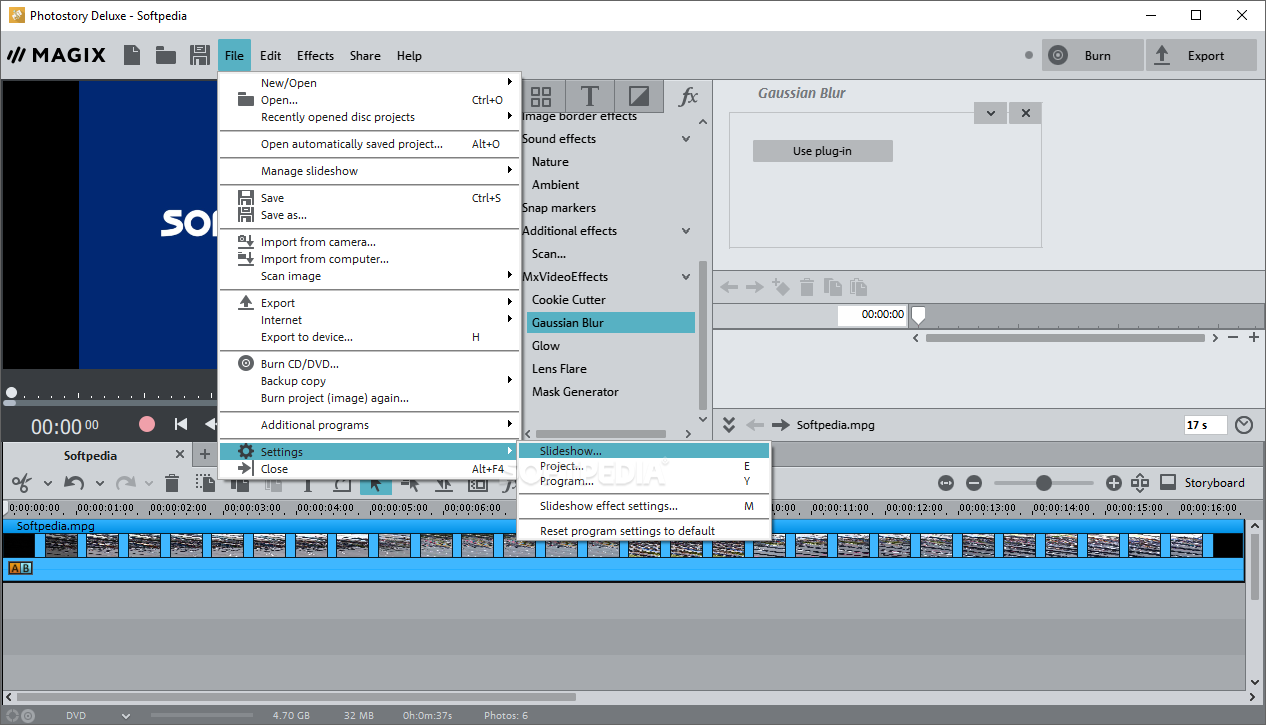Open the Share menu
Image resolution: width=1266 pixels, height=725 pixels.
point(365,56)
